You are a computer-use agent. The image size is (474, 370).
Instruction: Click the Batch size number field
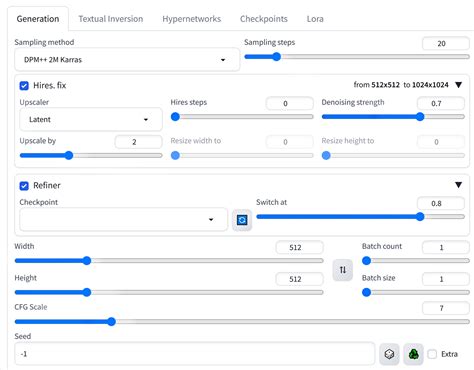click(x=446, y=279)
